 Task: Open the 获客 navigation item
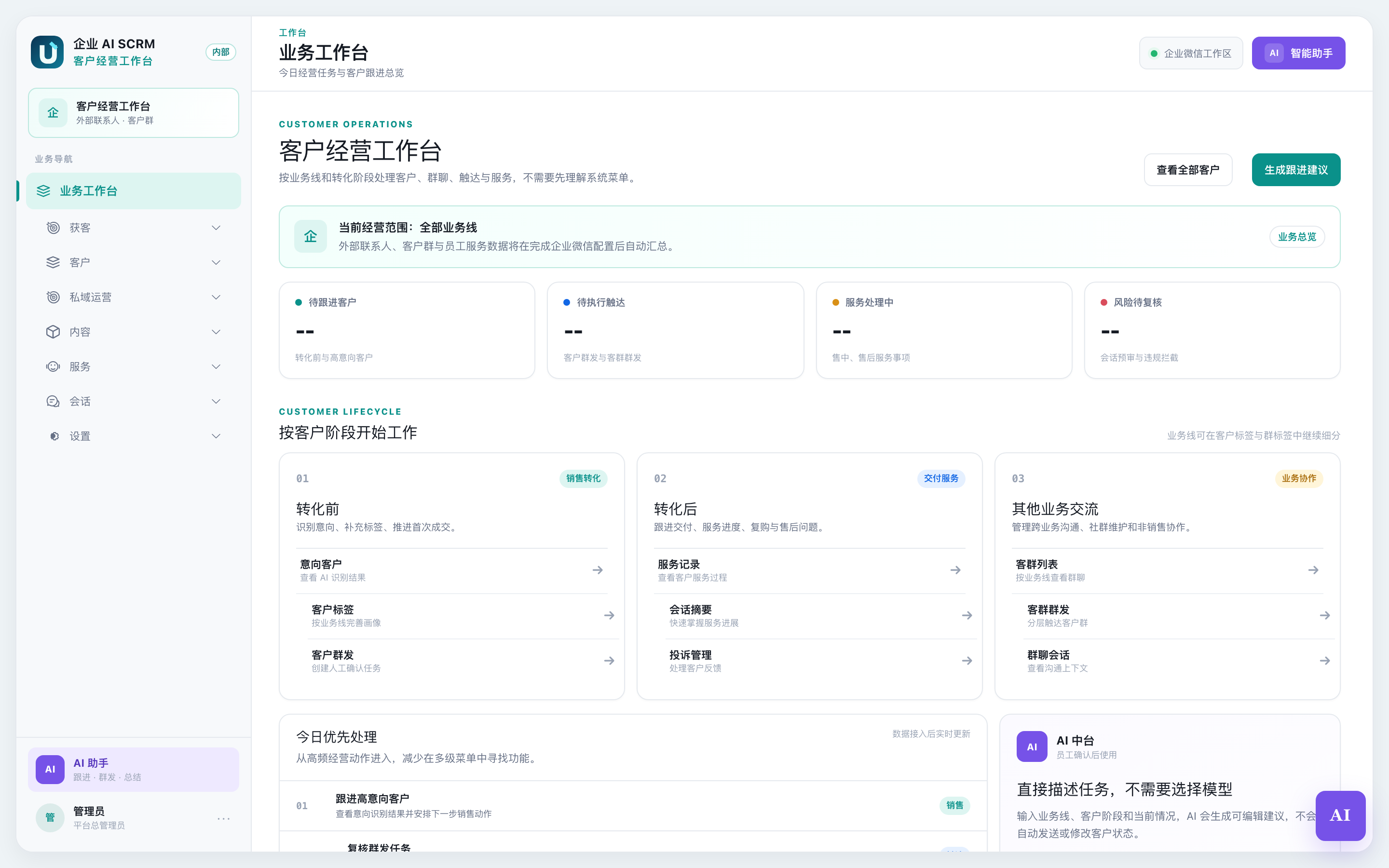(x=133, y=228)
